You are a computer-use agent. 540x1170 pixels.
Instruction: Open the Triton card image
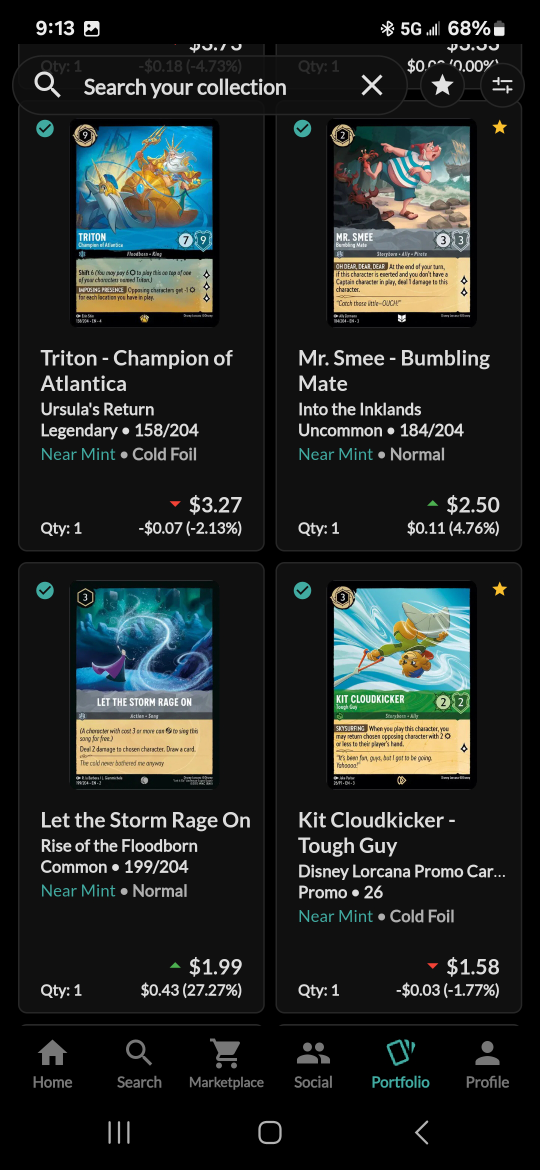pos(145,223)
